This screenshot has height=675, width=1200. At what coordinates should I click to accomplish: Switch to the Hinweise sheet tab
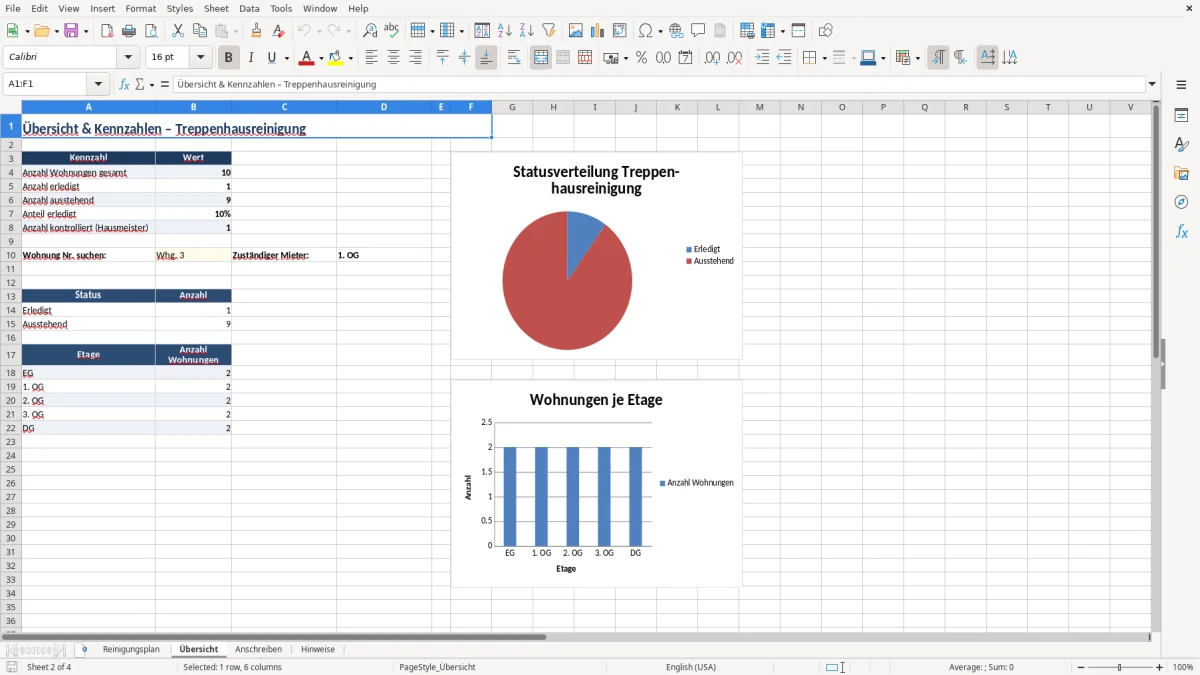coord(318,650)
